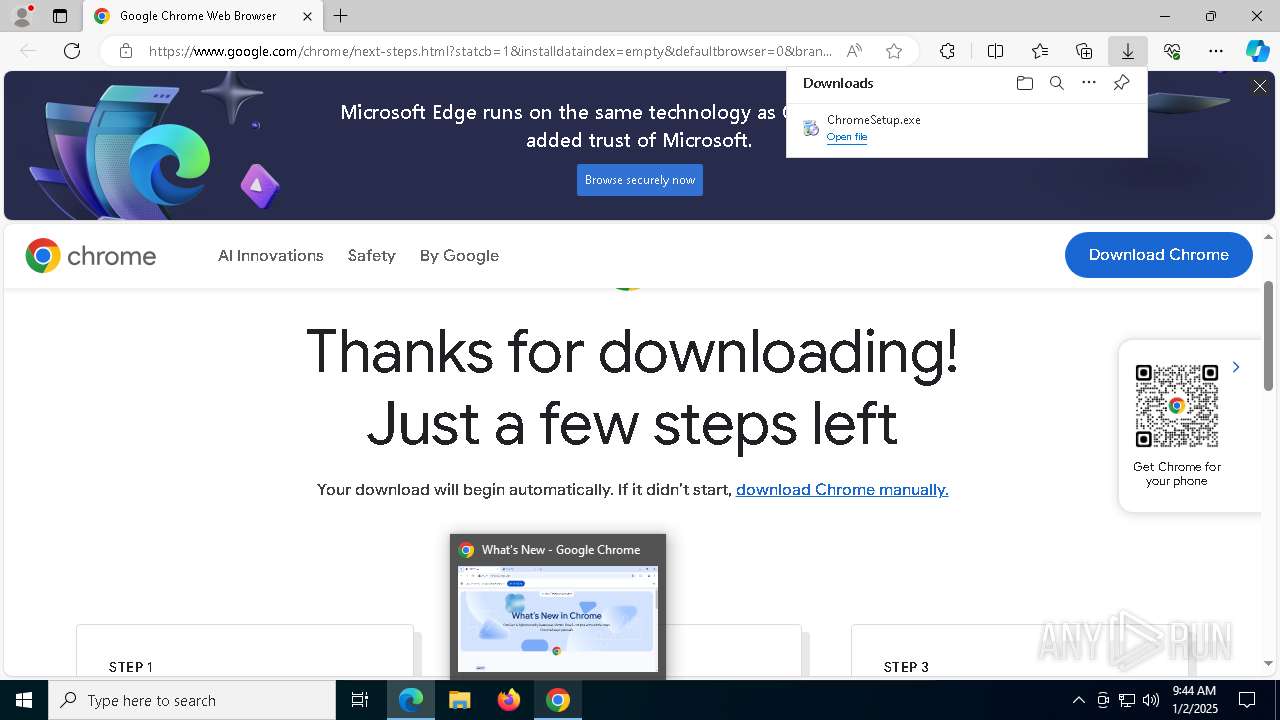This screenshot has width=1280, height=720.
Task: Open Task View icon
Action: tap(360, 700)
